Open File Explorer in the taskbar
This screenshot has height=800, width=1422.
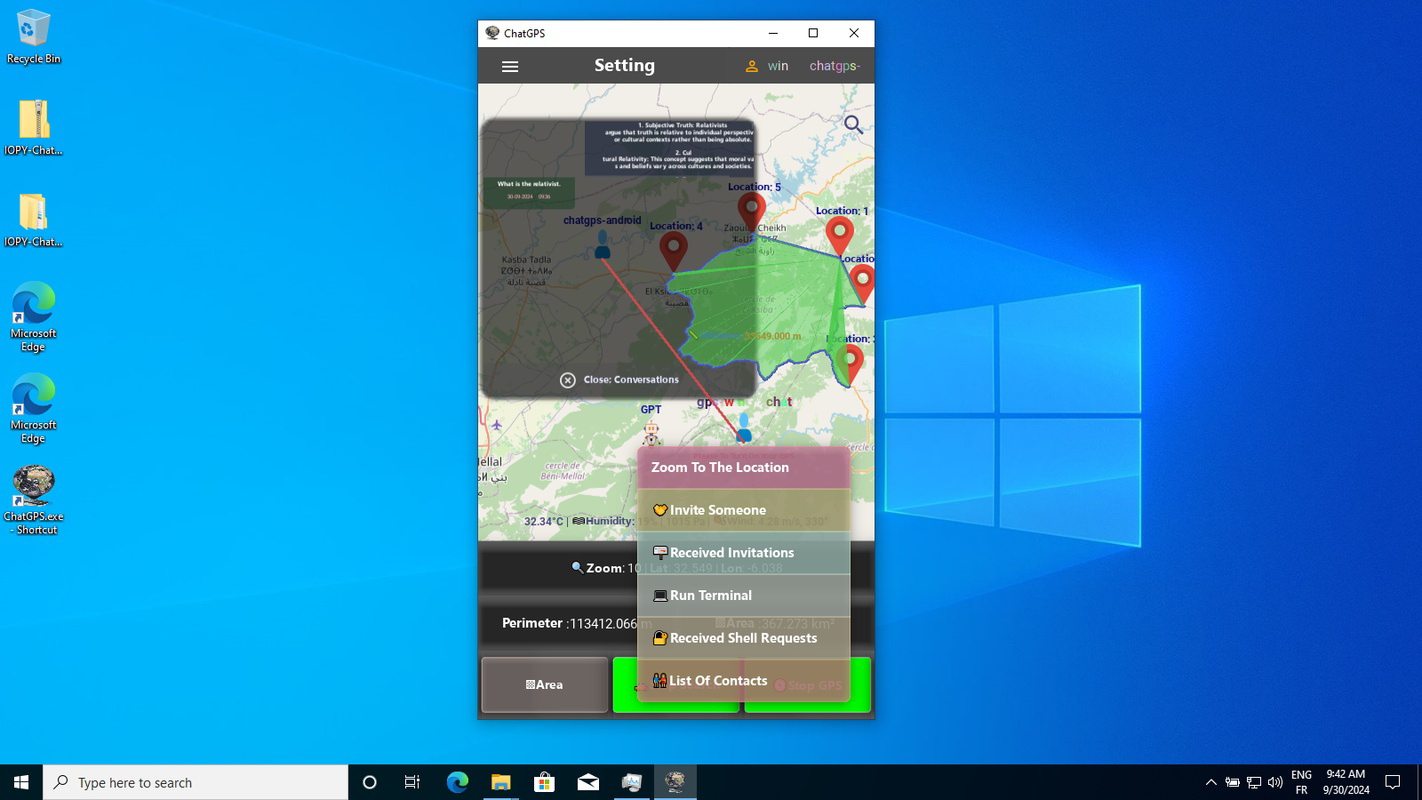501,782
